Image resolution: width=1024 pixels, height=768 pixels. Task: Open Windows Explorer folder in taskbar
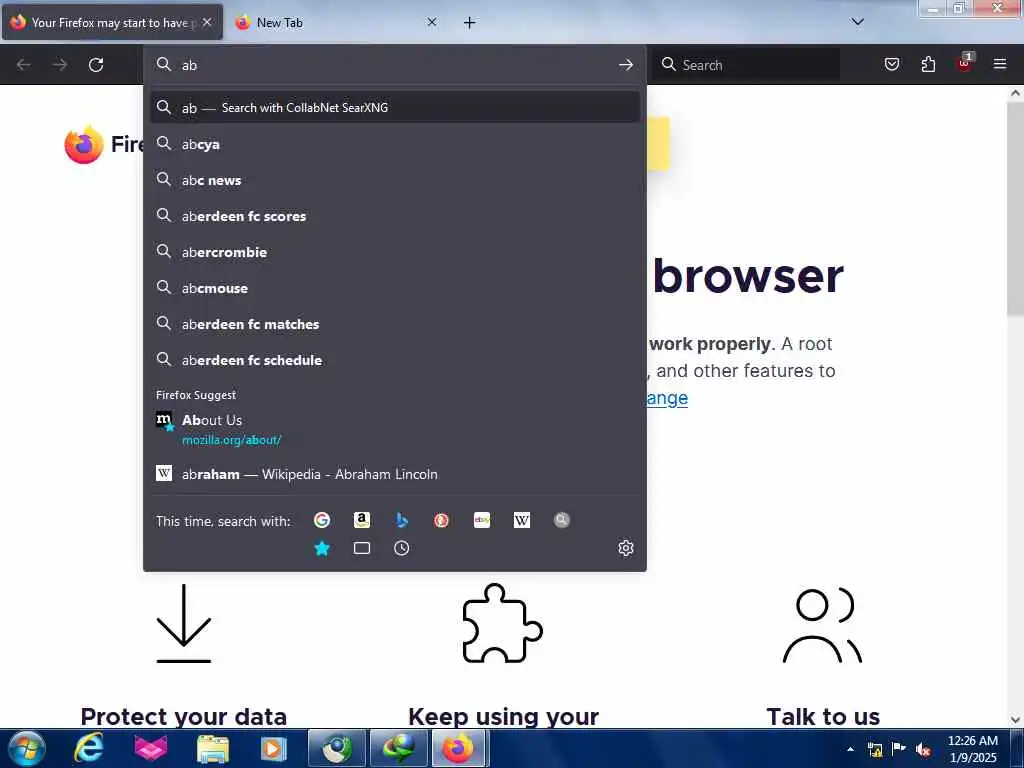213,748
